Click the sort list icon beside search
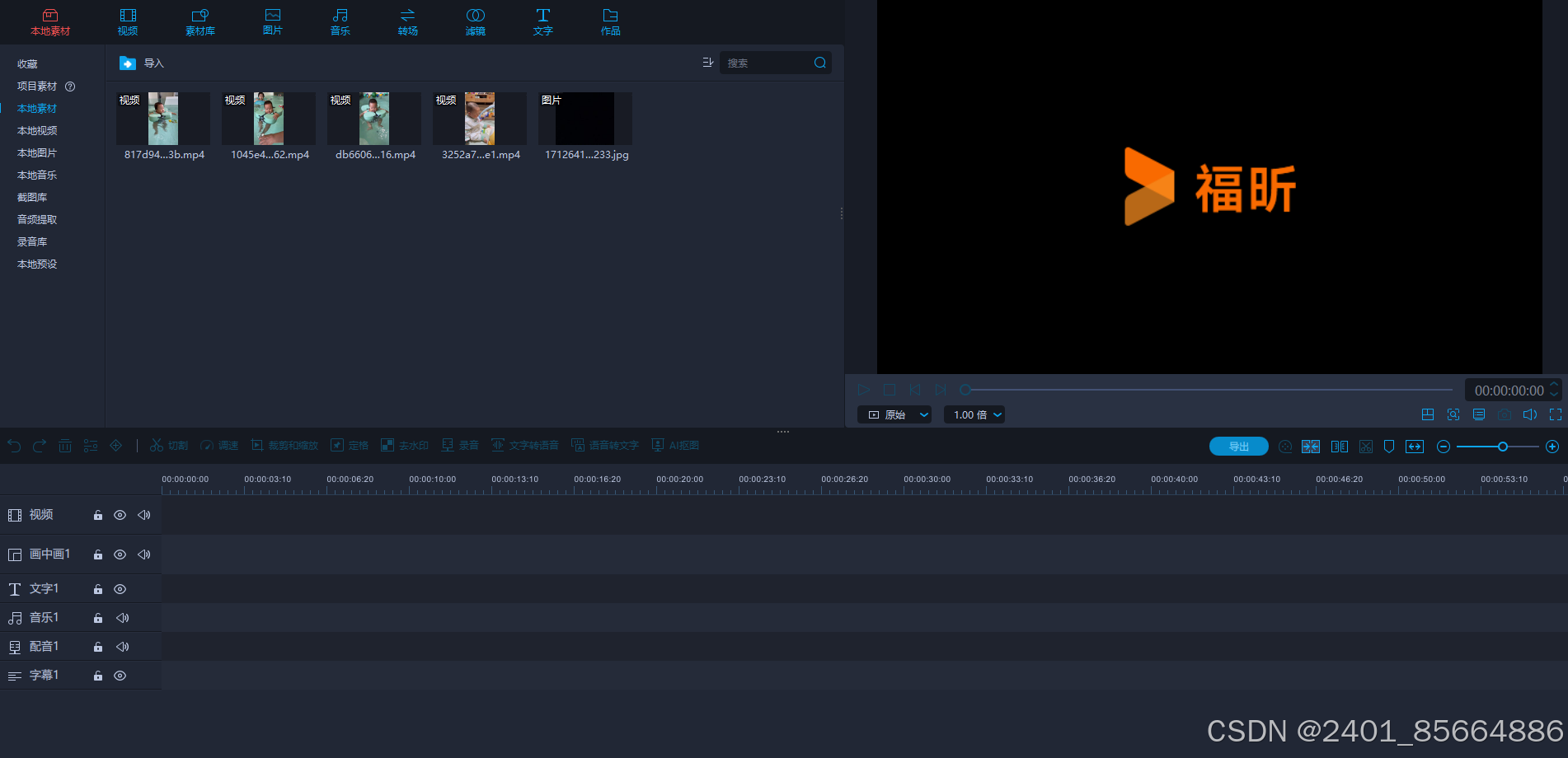 coord(707,63)
